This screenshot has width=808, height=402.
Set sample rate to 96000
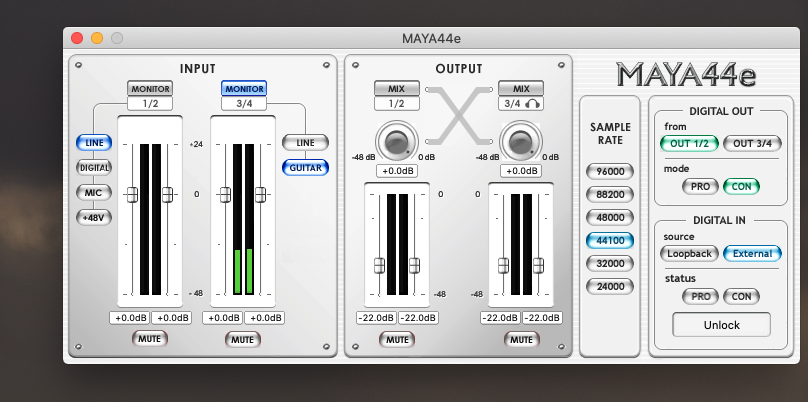tap(610, 172)
